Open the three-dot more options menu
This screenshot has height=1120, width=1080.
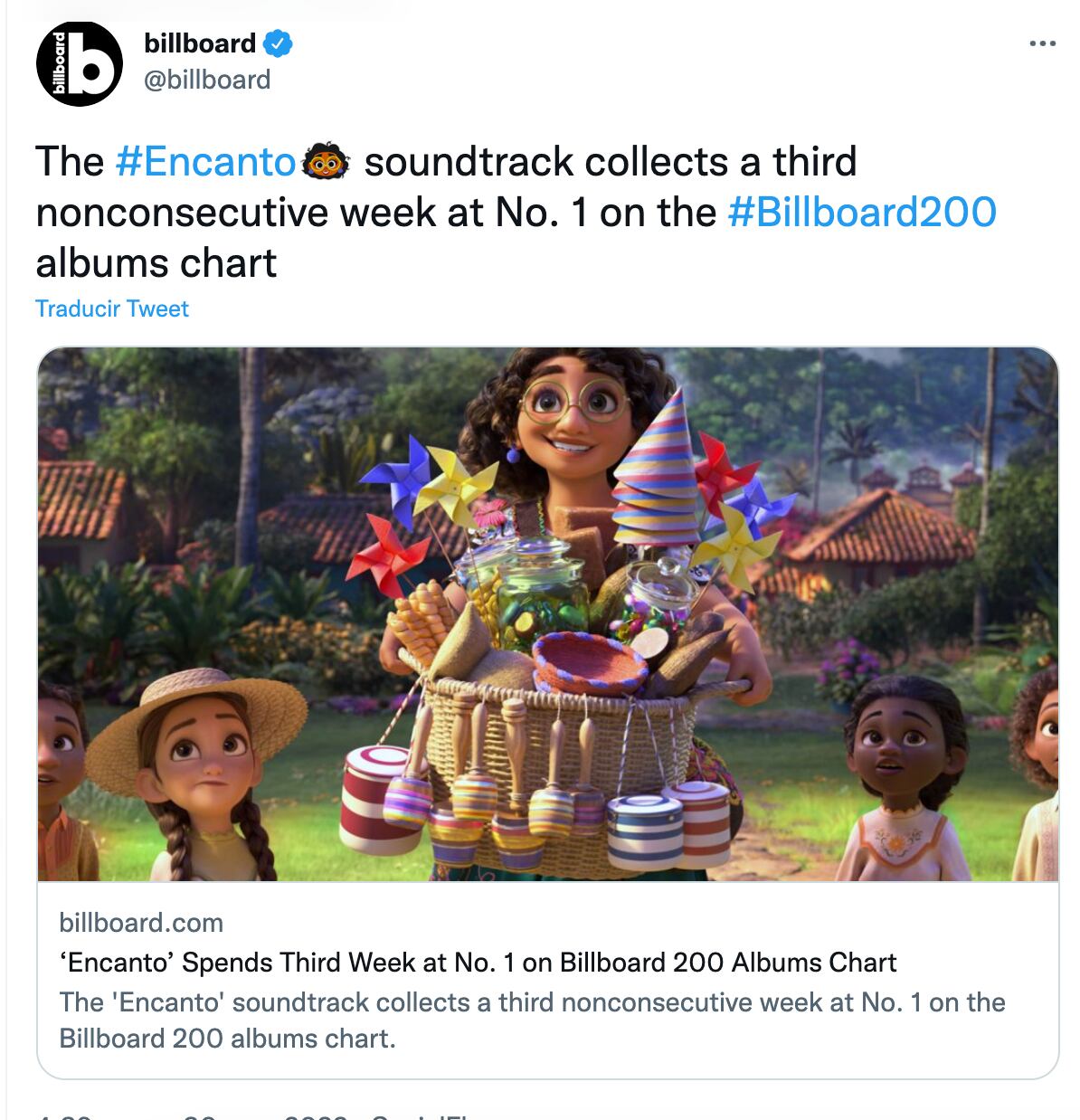(1042, 43)
